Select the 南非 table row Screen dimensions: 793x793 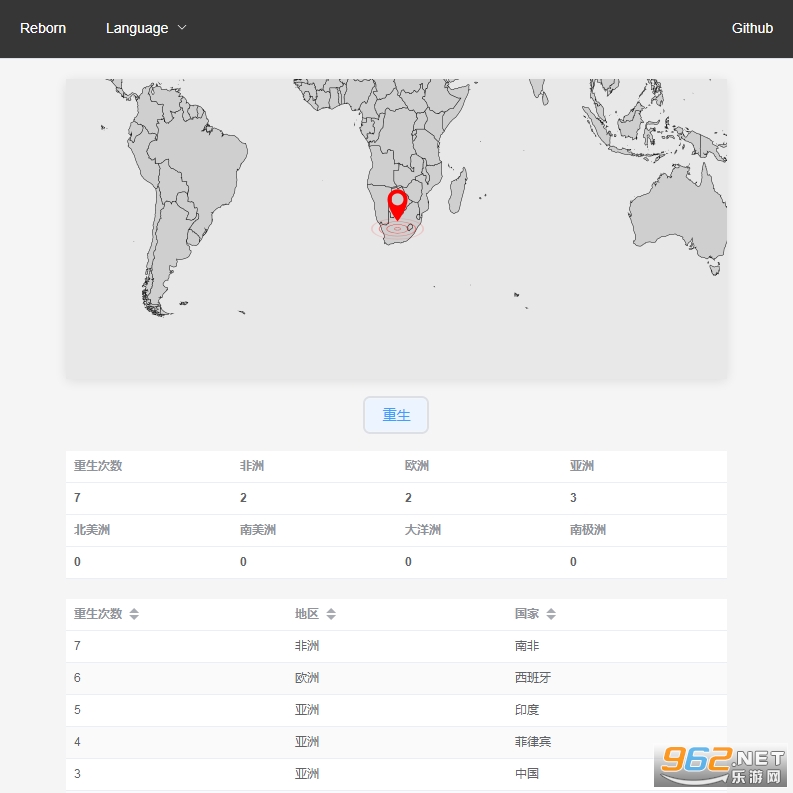pyautogui.click(x=396, y=646)
